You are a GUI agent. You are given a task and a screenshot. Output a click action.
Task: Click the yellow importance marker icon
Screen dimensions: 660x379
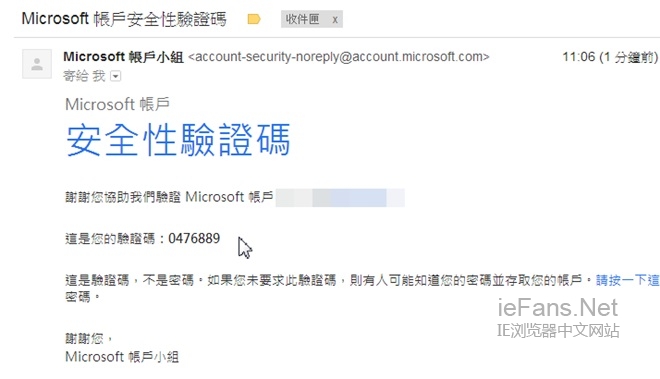[254, 19]
